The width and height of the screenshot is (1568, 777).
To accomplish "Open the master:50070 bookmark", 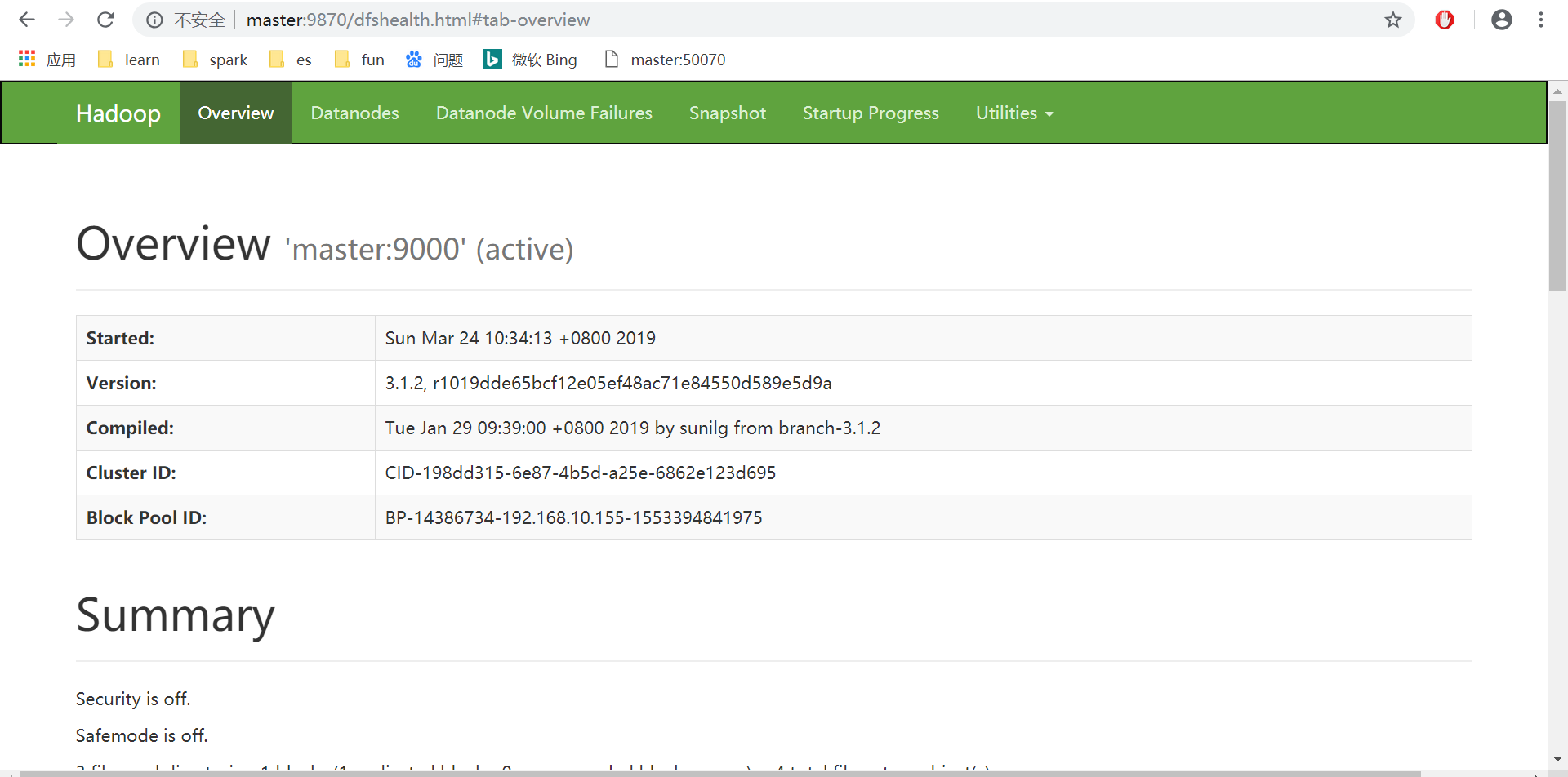I will click(665, 59).
